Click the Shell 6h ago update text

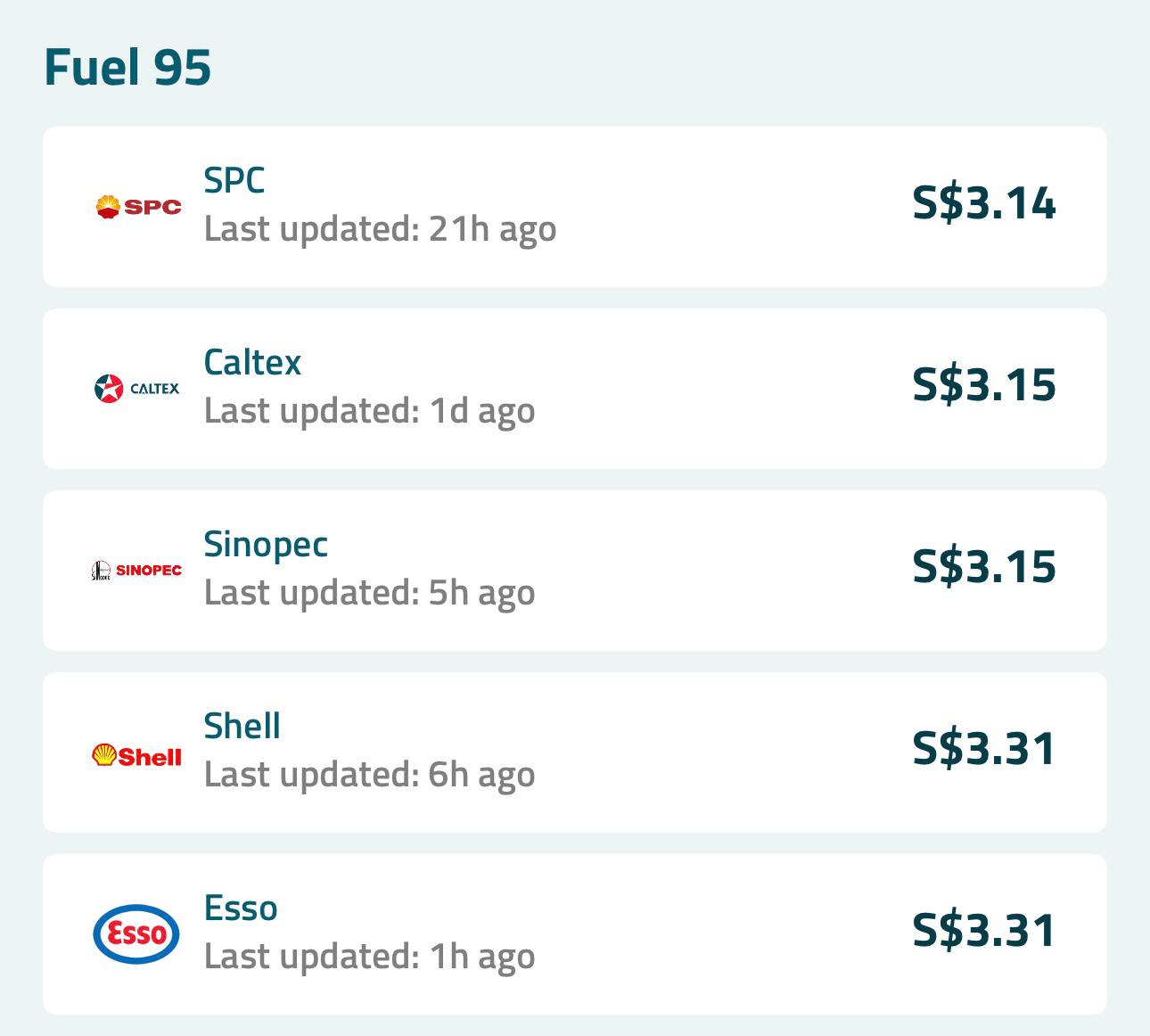369,775
